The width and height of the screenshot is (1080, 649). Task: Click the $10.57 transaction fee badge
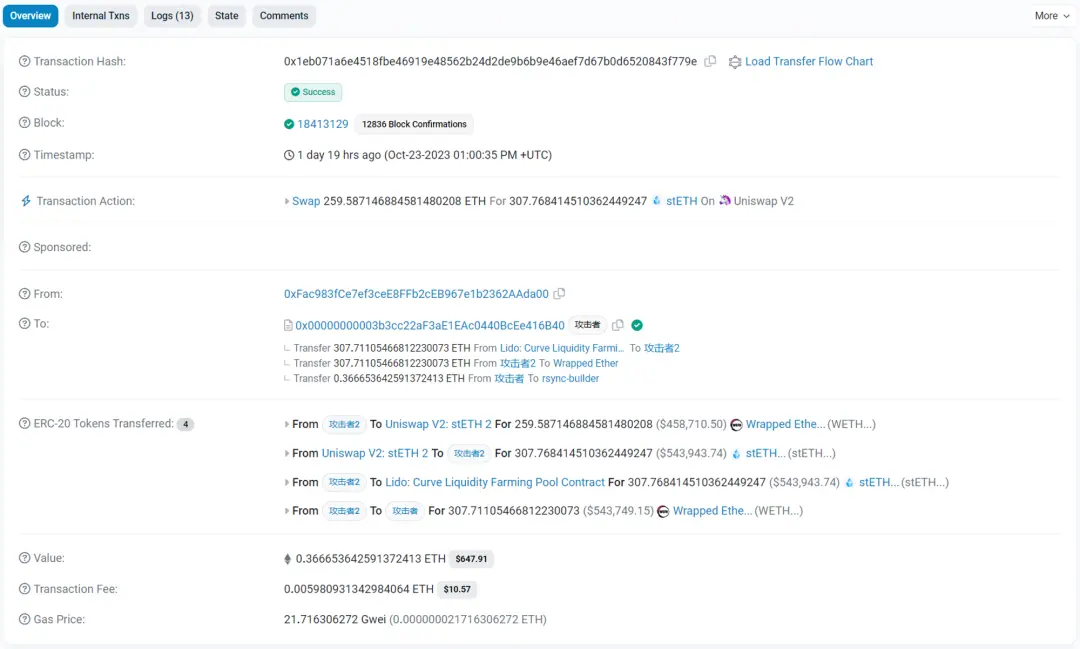[x=457, y=589]
